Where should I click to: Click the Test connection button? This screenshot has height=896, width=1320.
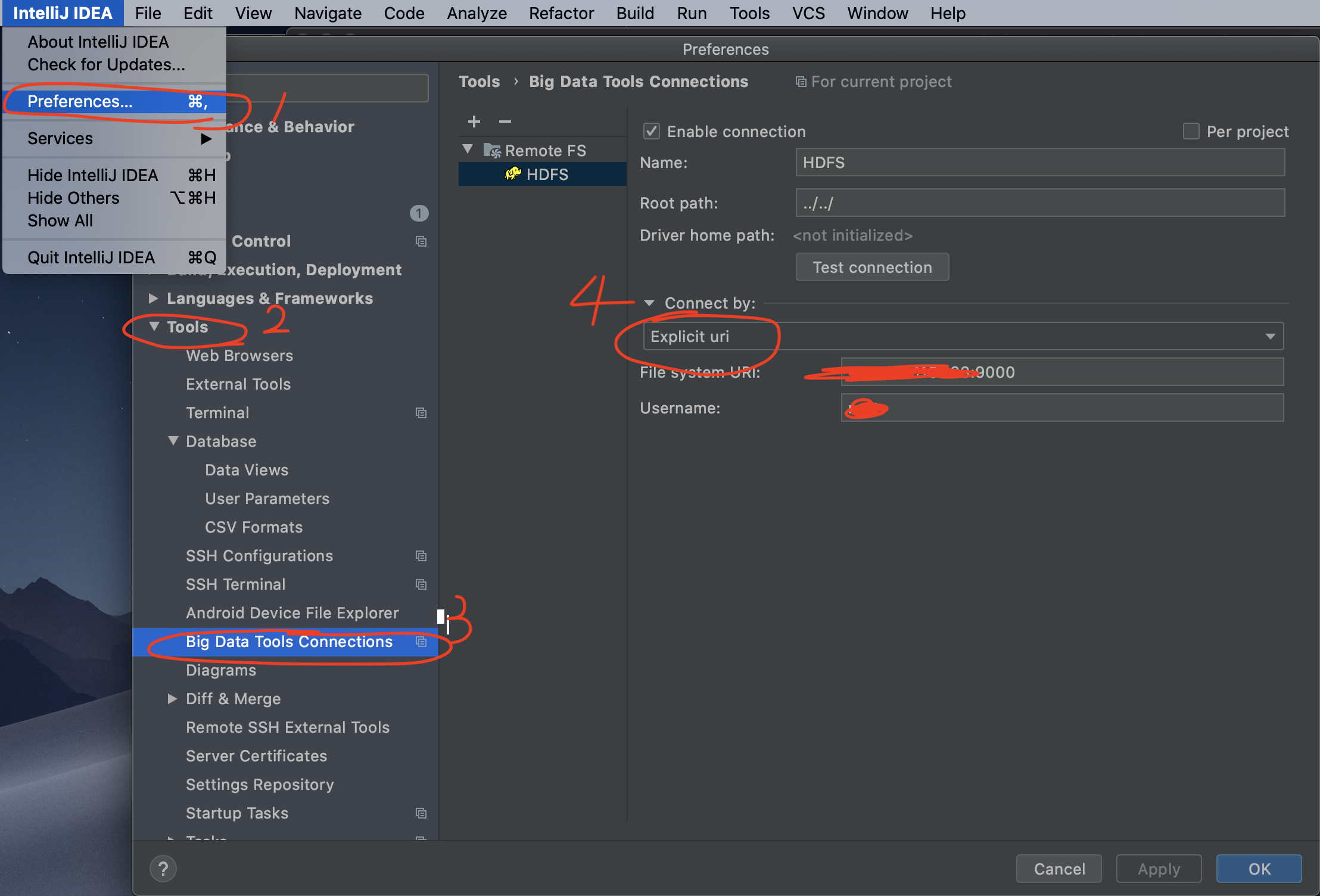pyautogui.click(x=871, y=267)
